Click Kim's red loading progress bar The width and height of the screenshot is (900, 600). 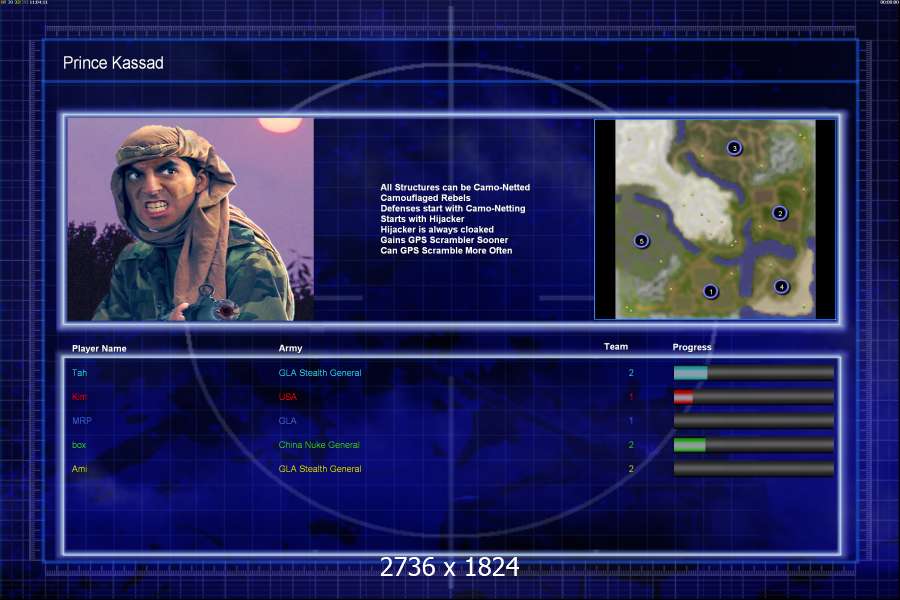754,397
